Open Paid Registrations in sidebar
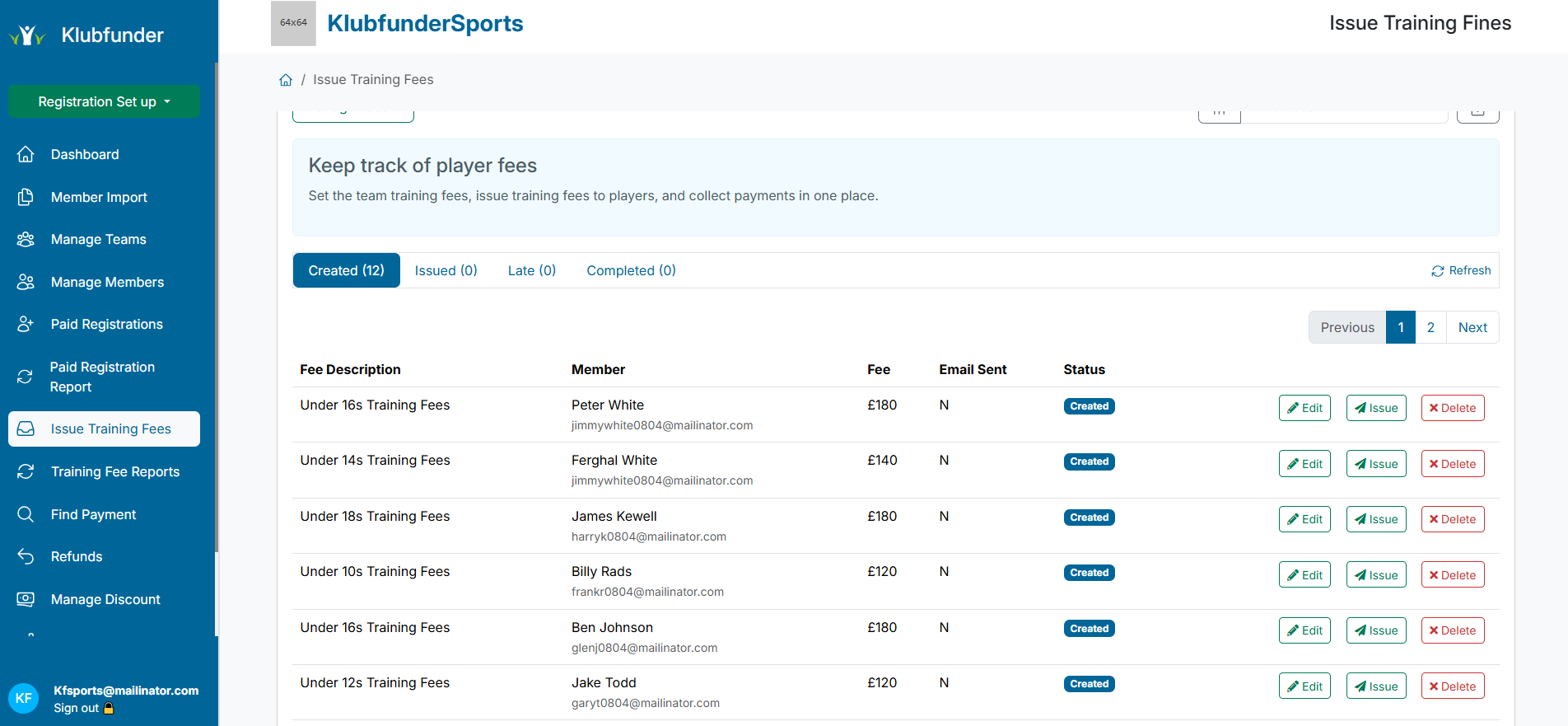The width and height of the screenshot is (1568, 726). 106,324
